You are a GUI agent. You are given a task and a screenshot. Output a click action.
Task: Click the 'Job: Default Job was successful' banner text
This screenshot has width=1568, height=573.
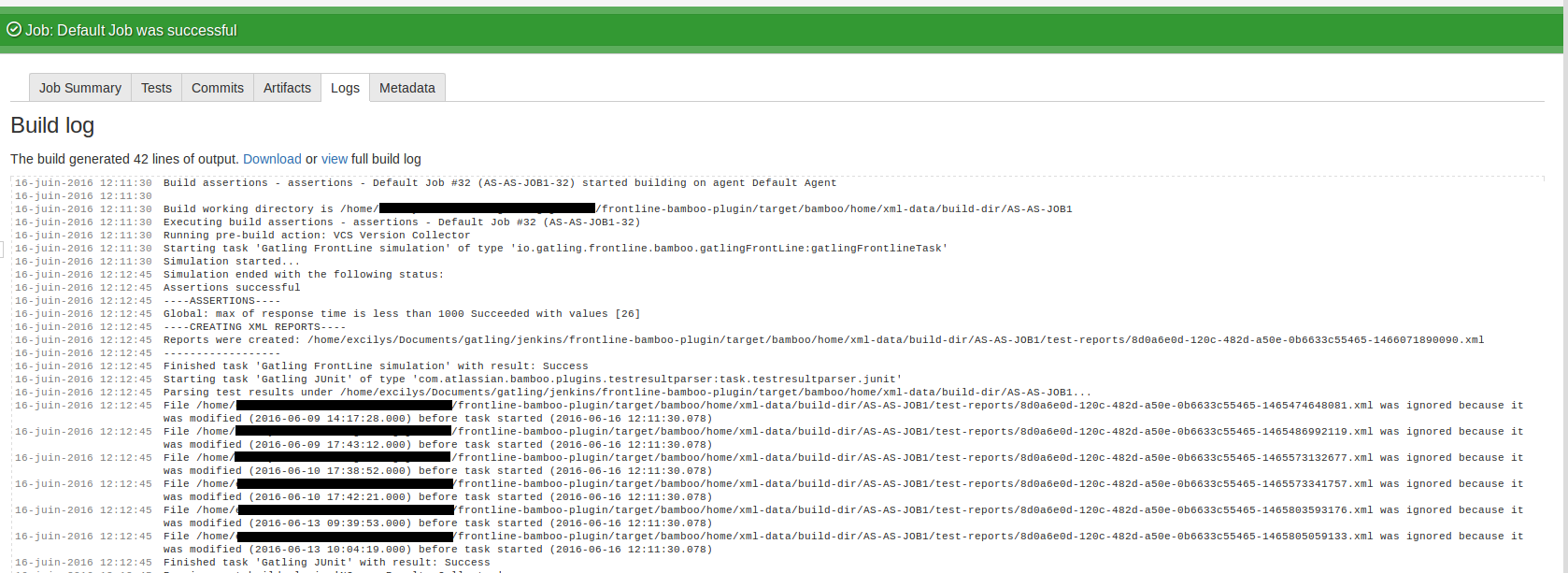click(x=131, y=30)
